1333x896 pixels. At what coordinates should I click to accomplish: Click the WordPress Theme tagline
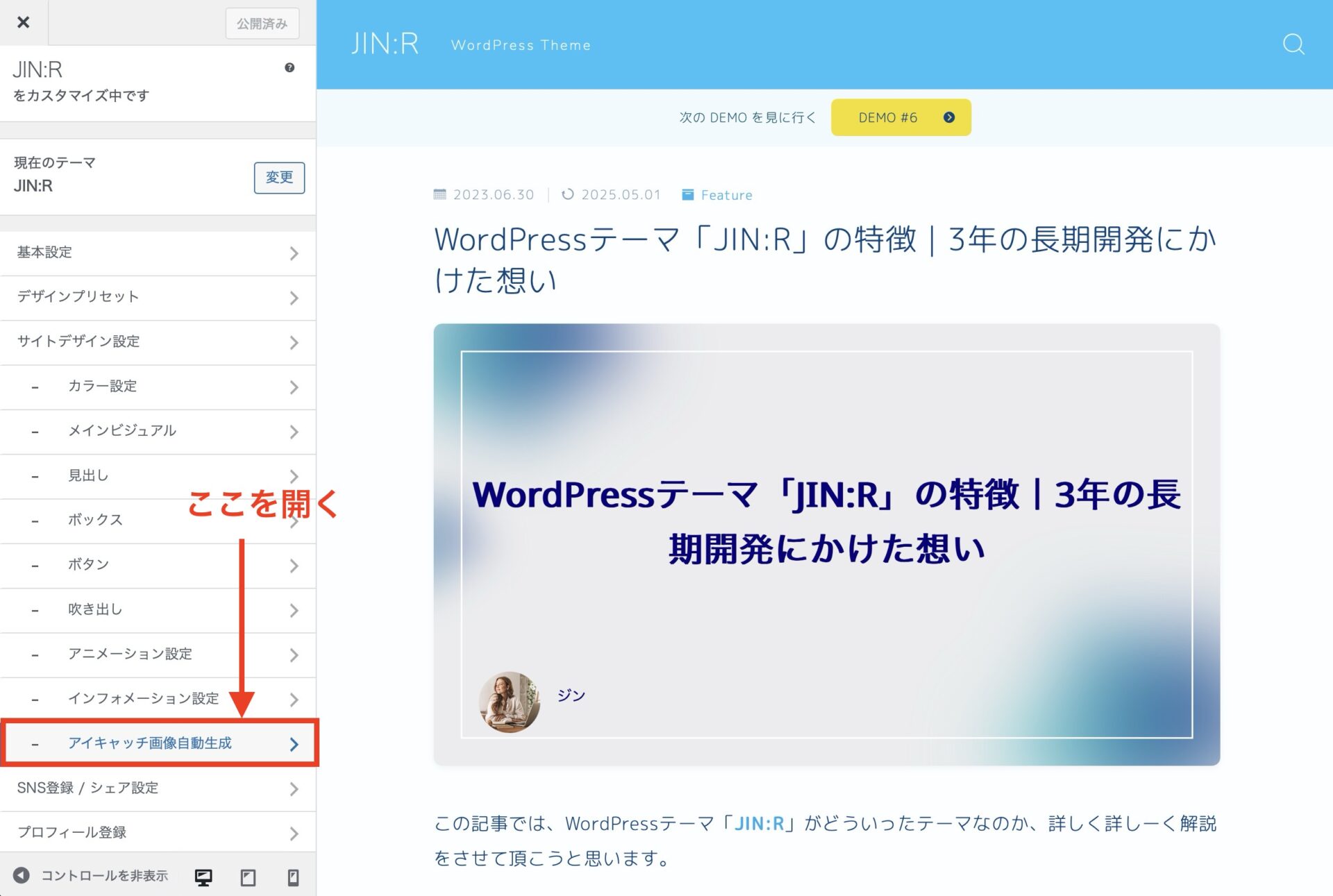coord(521,45)
